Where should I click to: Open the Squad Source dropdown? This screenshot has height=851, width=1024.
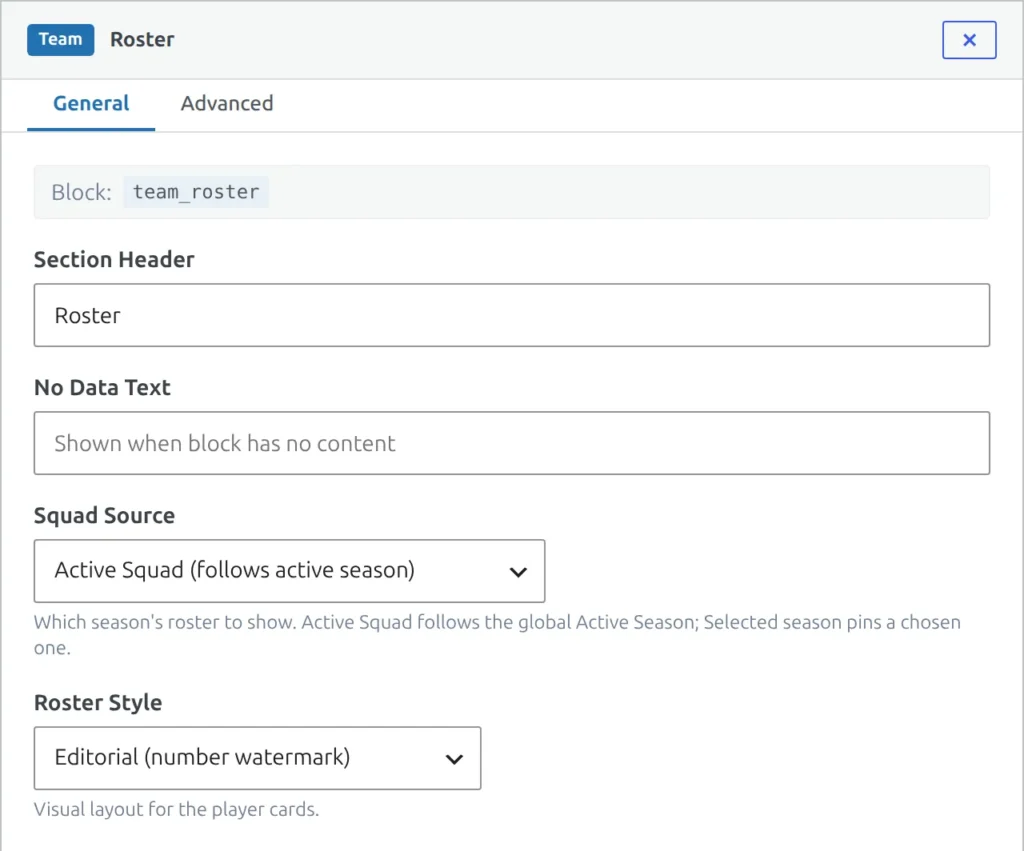(x=289, y=571)
